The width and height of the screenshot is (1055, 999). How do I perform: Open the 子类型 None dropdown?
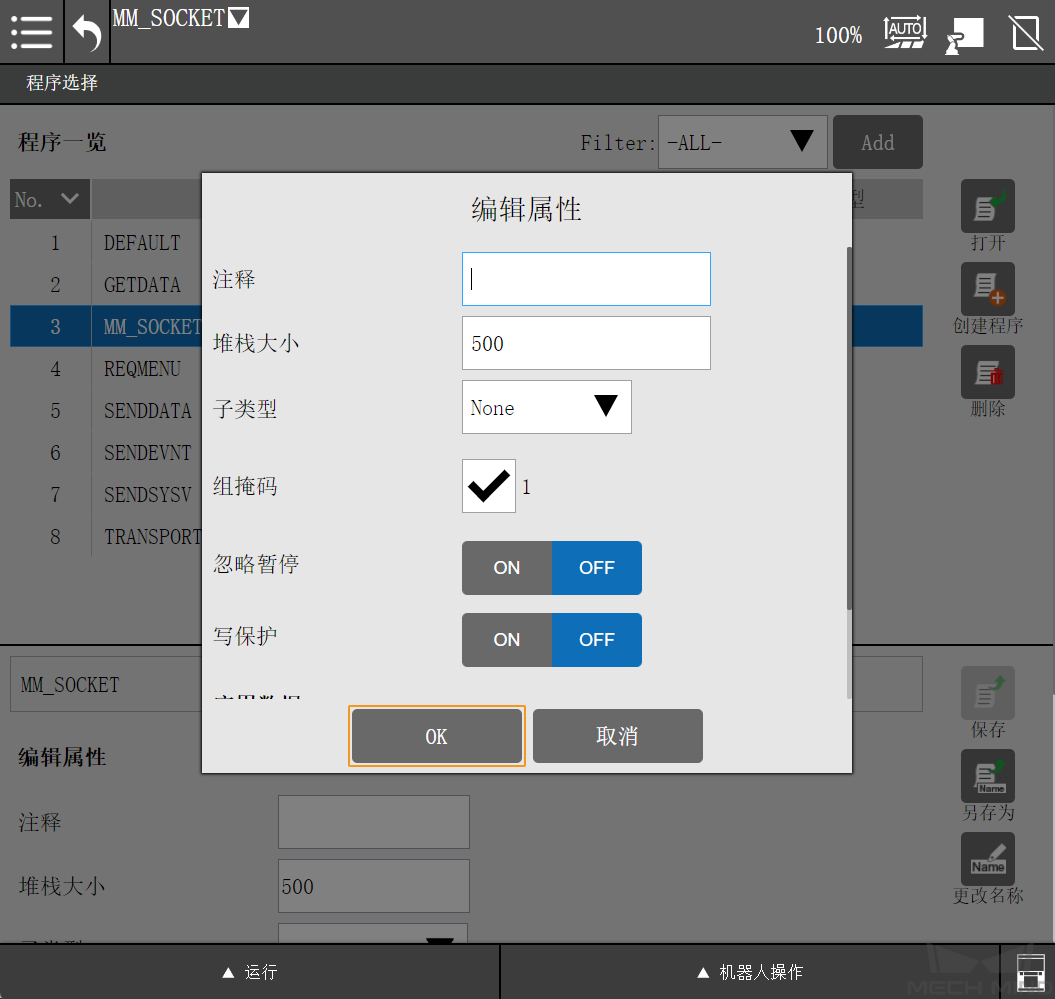pyautogui.click(x=546, y=407)
